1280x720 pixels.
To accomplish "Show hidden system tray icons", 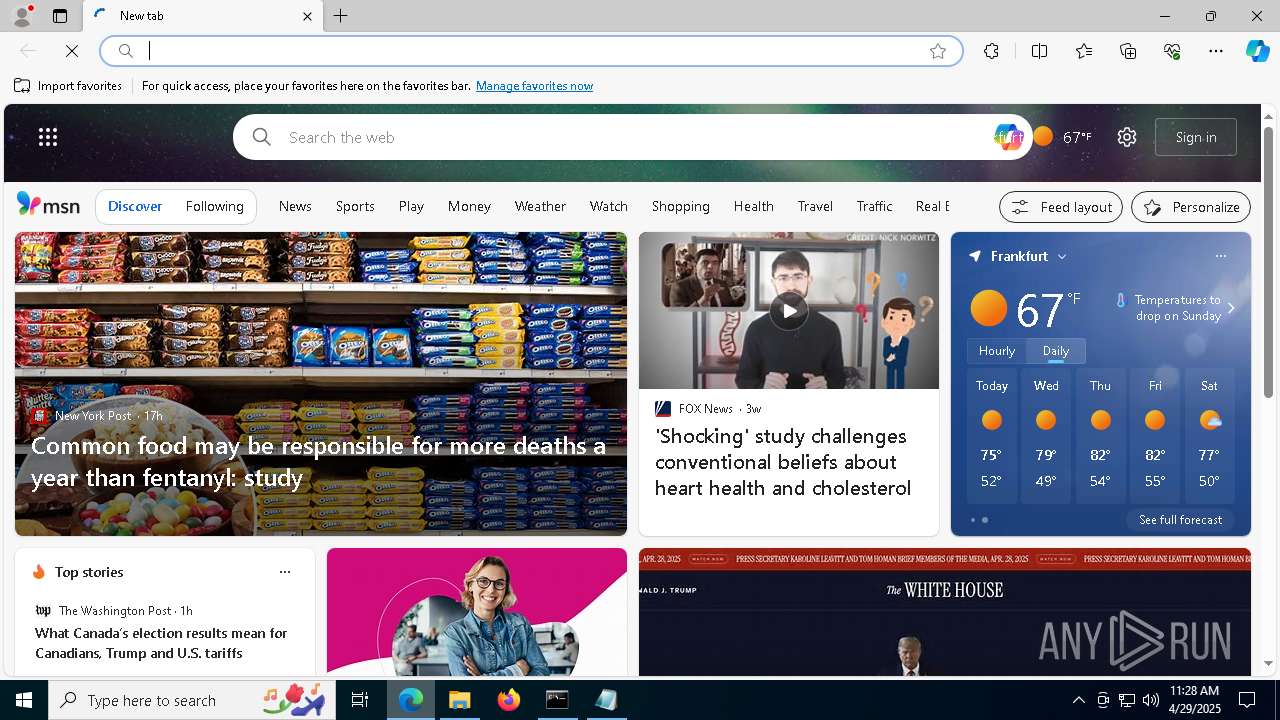I will tap(1078, 700).
